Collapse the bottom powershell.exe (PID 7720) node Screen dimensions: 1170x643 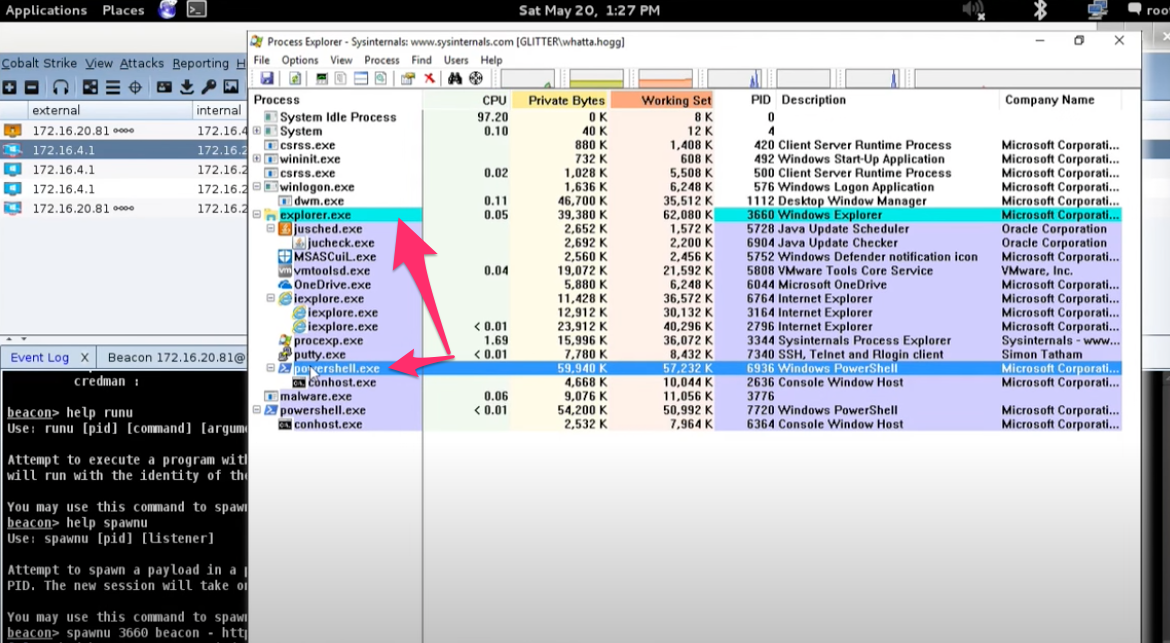coord(257,410)
